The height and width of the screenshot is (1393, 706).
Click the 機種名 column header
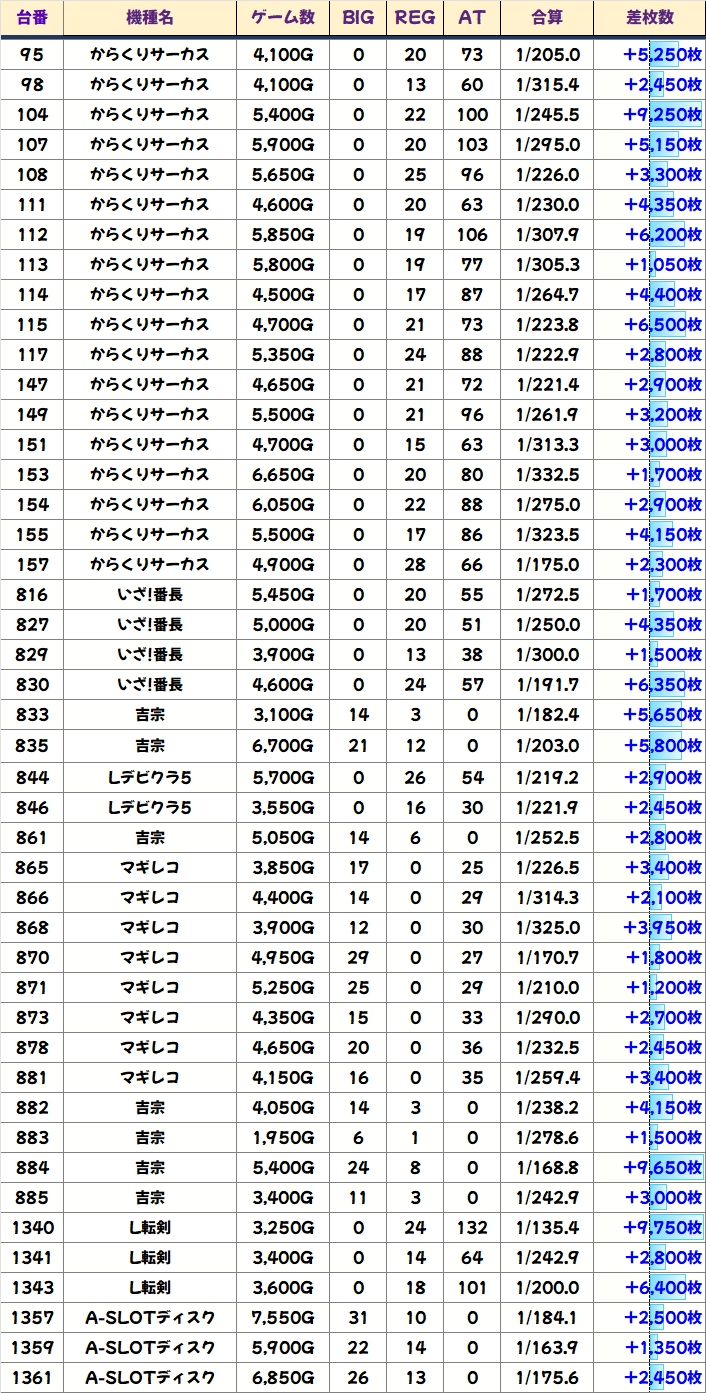point(150,18)
